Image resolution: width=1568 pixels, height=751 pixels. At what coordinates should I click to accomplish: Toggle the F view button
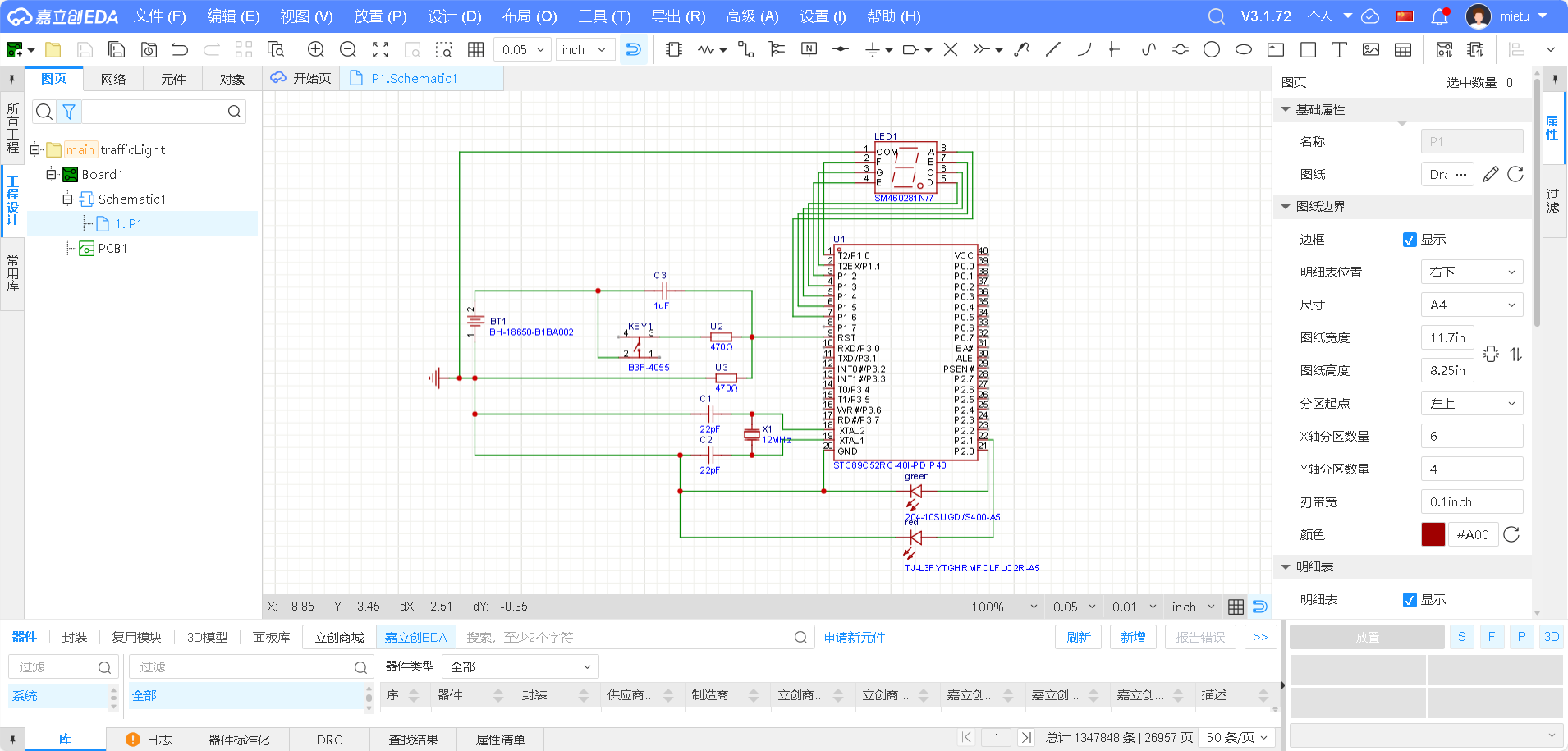click(x=1492, y=637)
